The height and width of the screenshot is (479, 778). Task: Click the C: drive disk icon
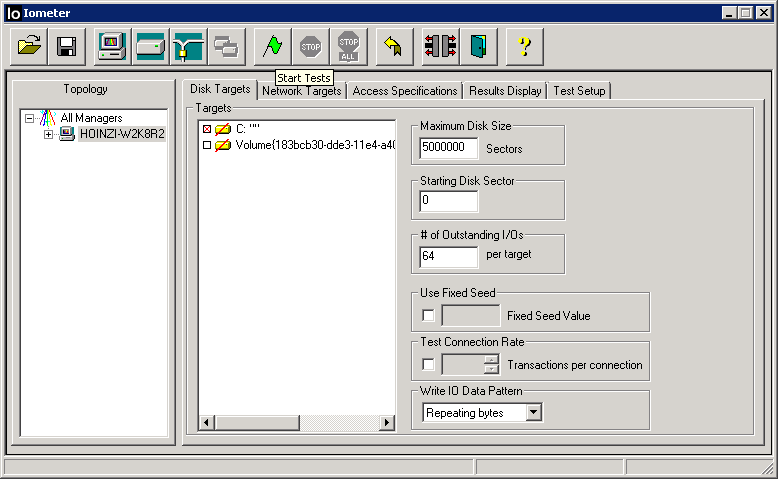(223, 129)
